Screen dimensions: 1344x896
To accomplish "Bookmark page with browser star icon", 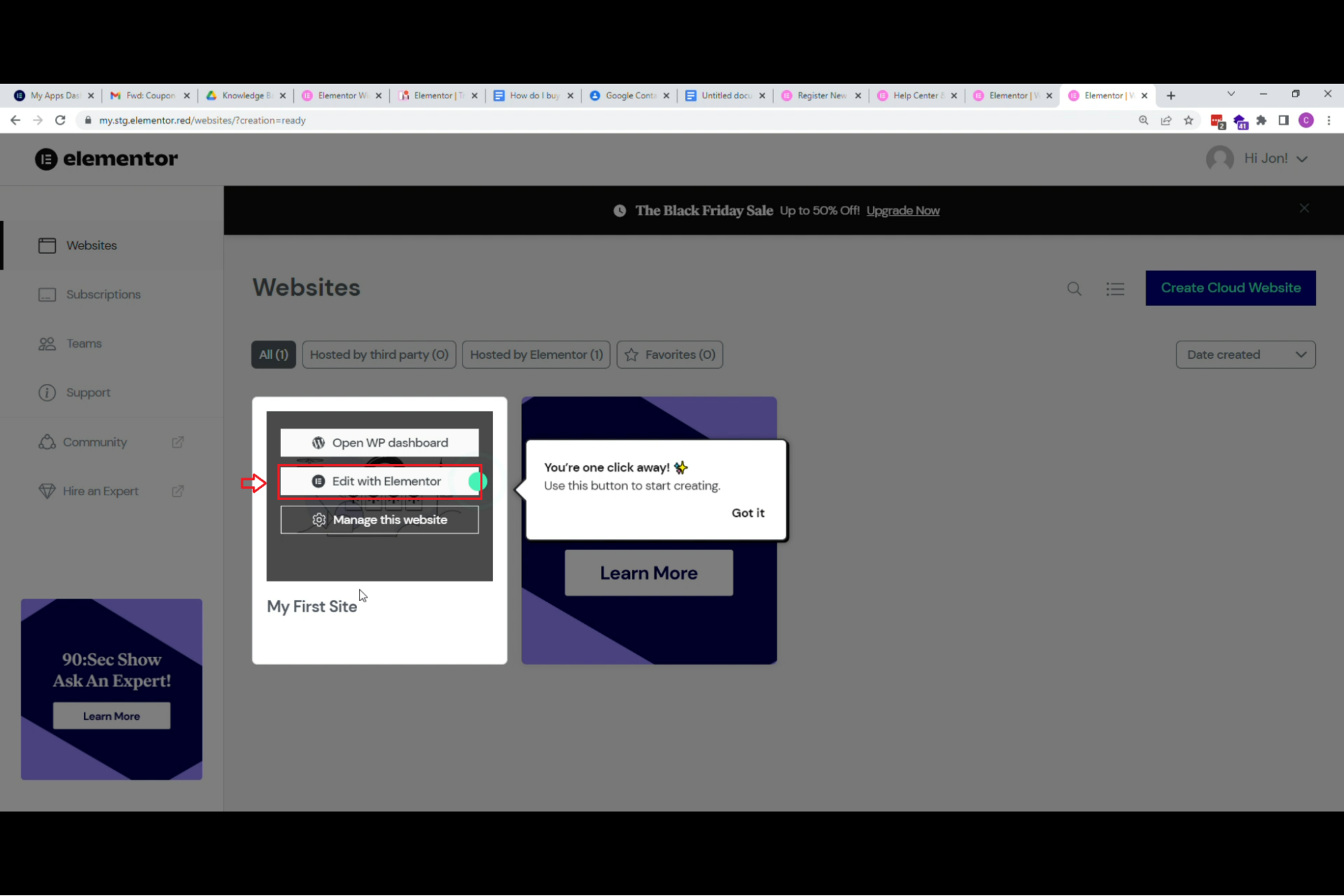I will tap(1189, 120).
